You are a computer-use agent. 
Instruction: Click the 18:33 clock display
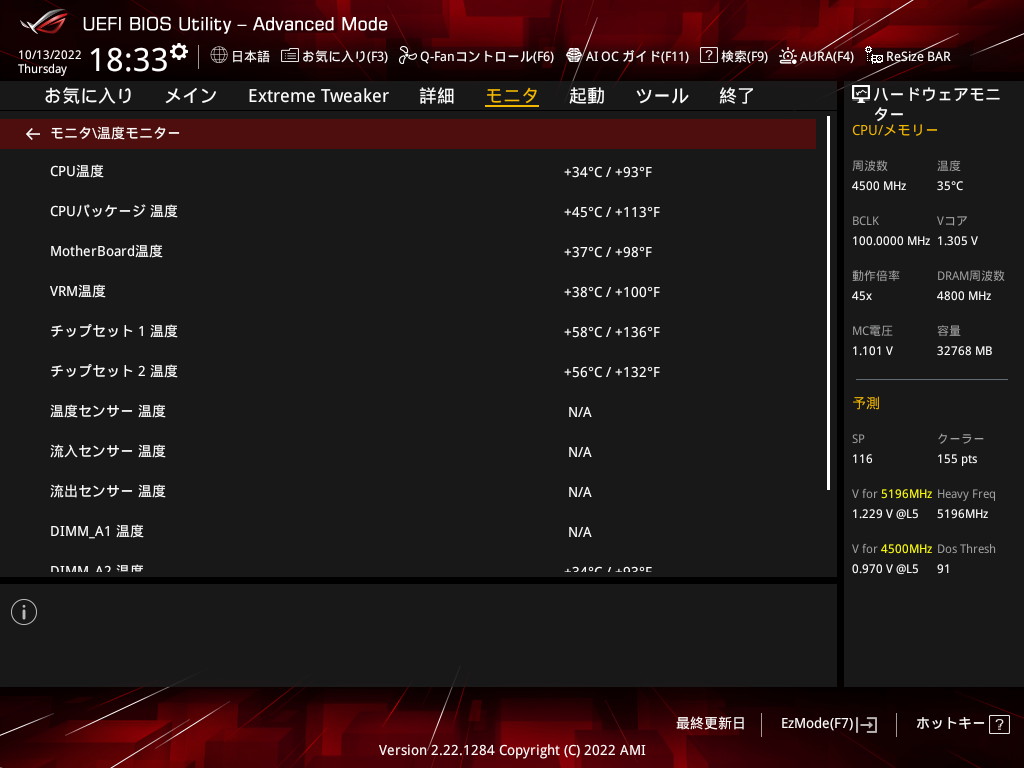(x=129, y=59)
